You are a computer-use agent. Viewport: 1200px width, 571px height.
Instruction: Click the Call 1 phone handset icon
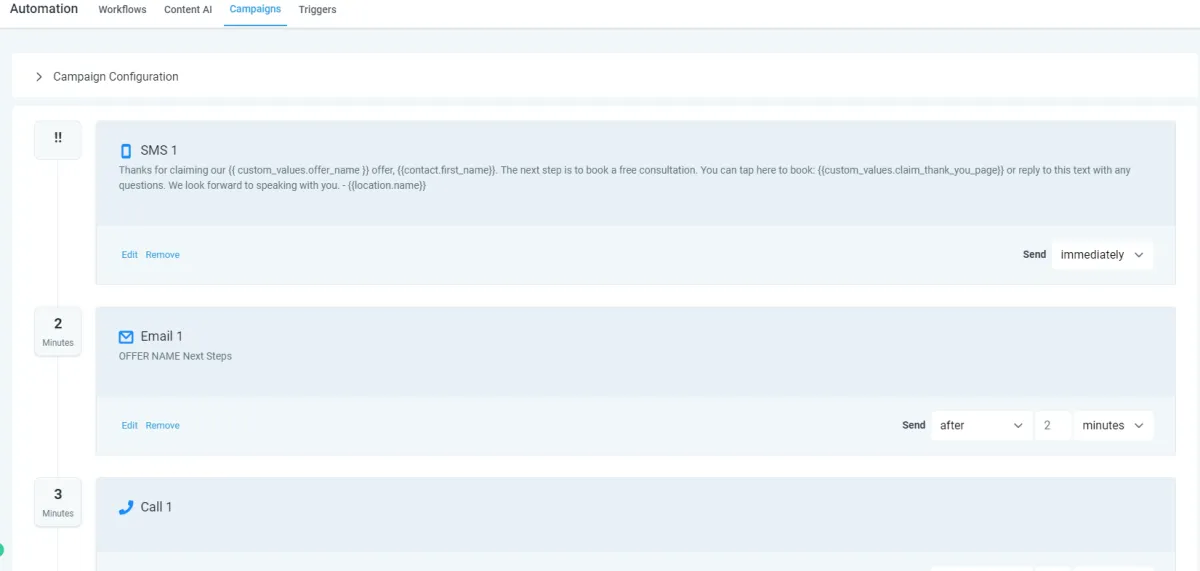126,507
